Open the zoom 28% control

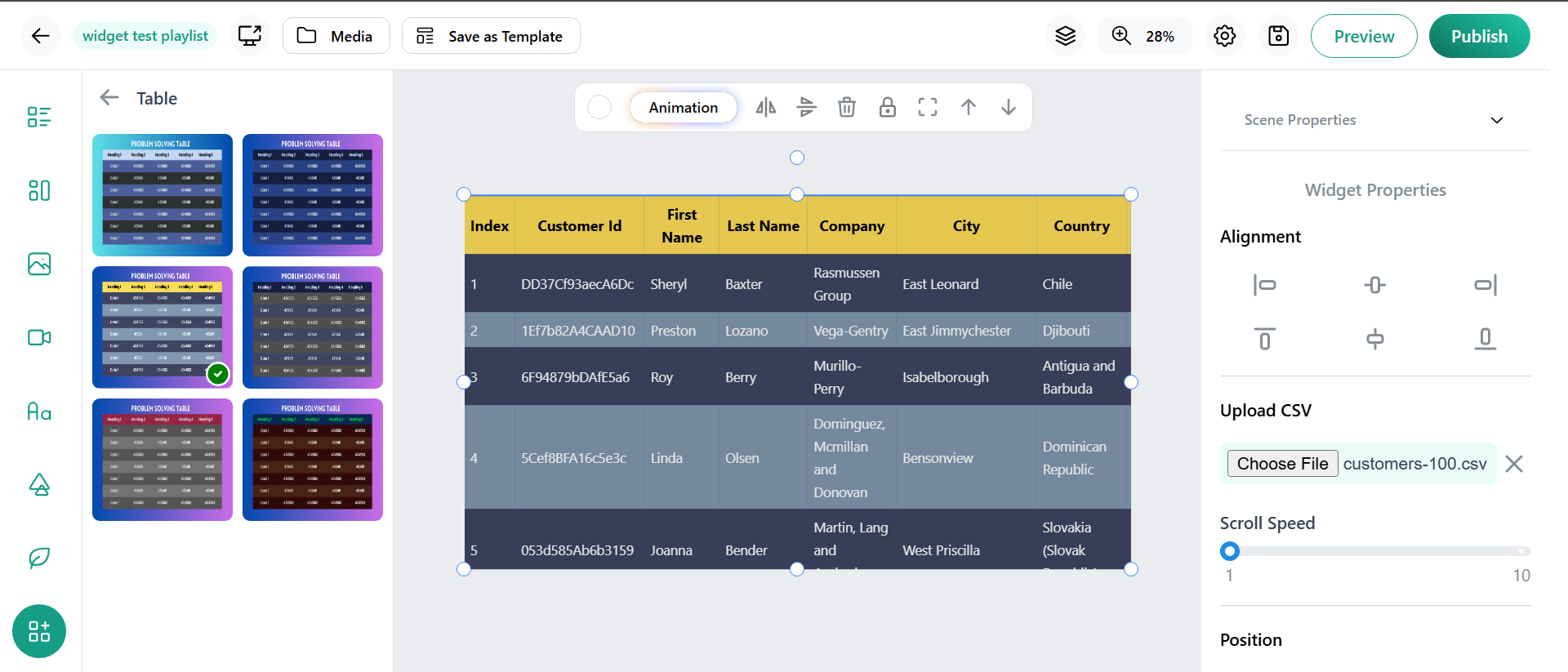[x=1144, y=36]
